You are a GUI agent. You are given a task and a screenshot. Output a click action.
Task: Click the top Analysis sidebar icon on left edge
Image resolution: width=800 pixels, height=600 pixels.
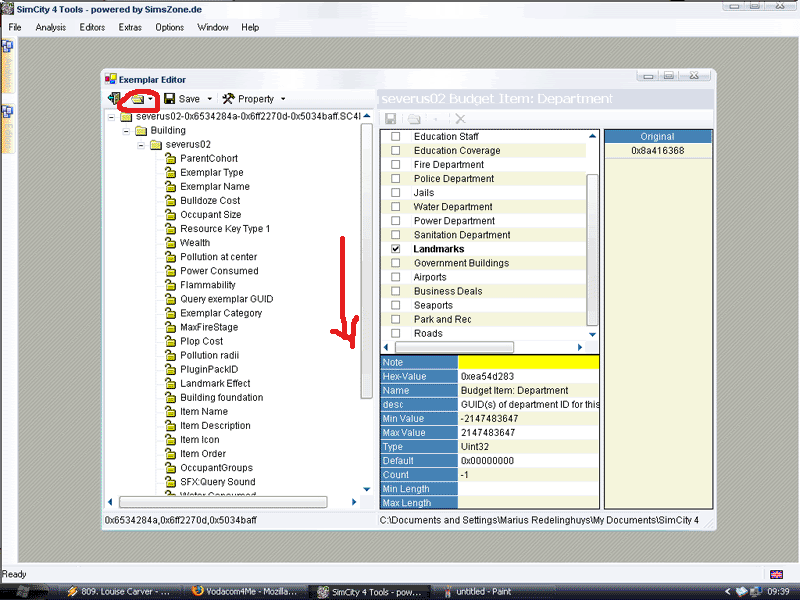point(7,47)
